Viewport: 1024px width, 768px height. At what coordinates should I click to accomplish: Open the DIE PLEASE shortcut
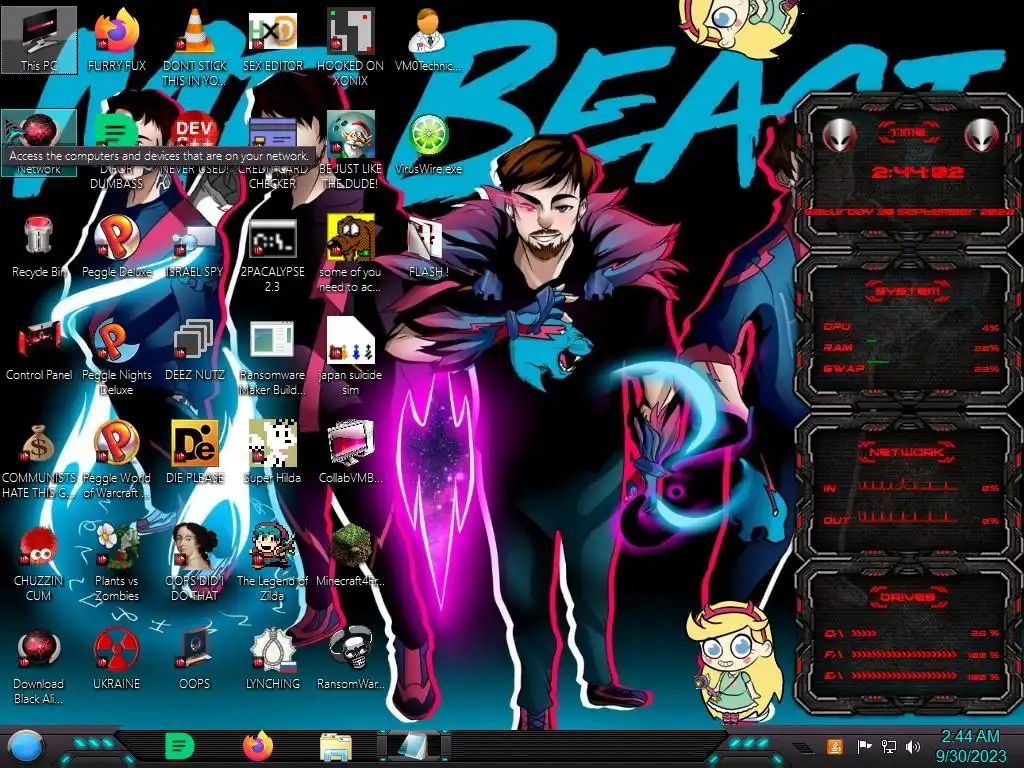[x=195, y=452]
